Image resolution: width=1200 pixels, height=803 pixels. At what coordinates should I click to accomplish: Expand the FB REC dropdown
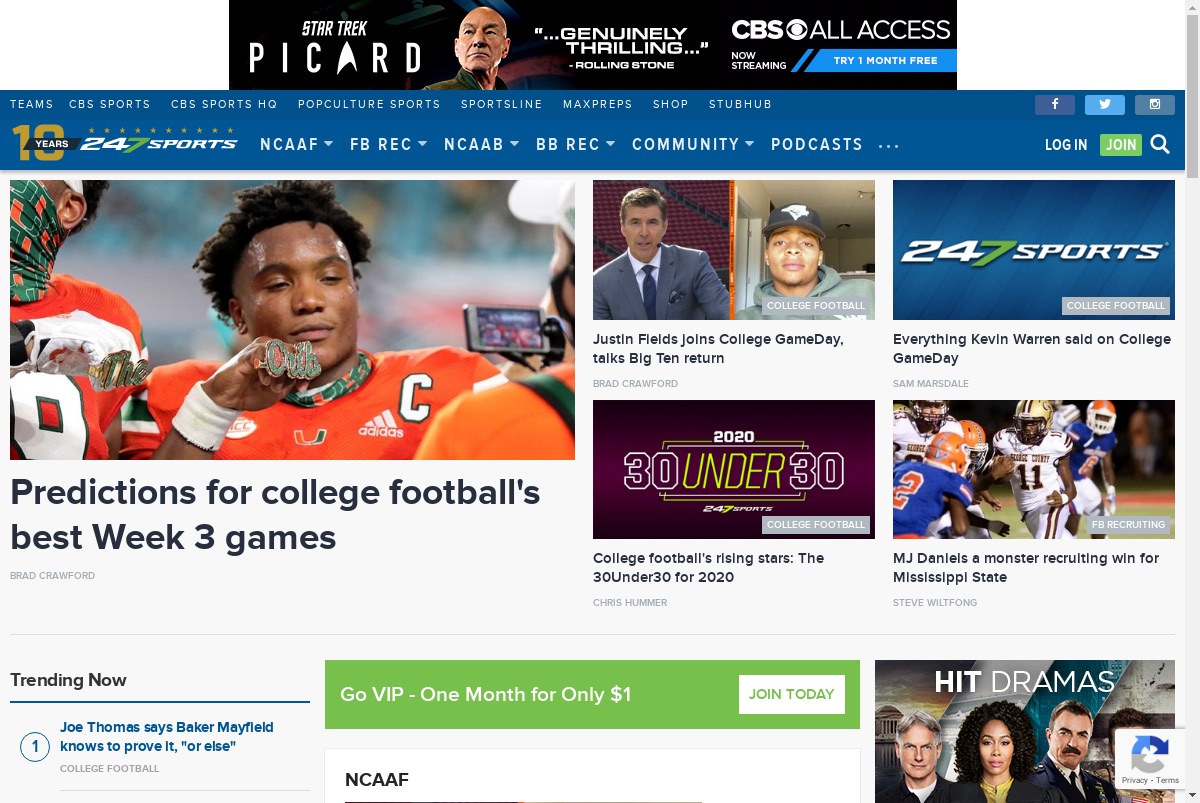click(388, 144)
